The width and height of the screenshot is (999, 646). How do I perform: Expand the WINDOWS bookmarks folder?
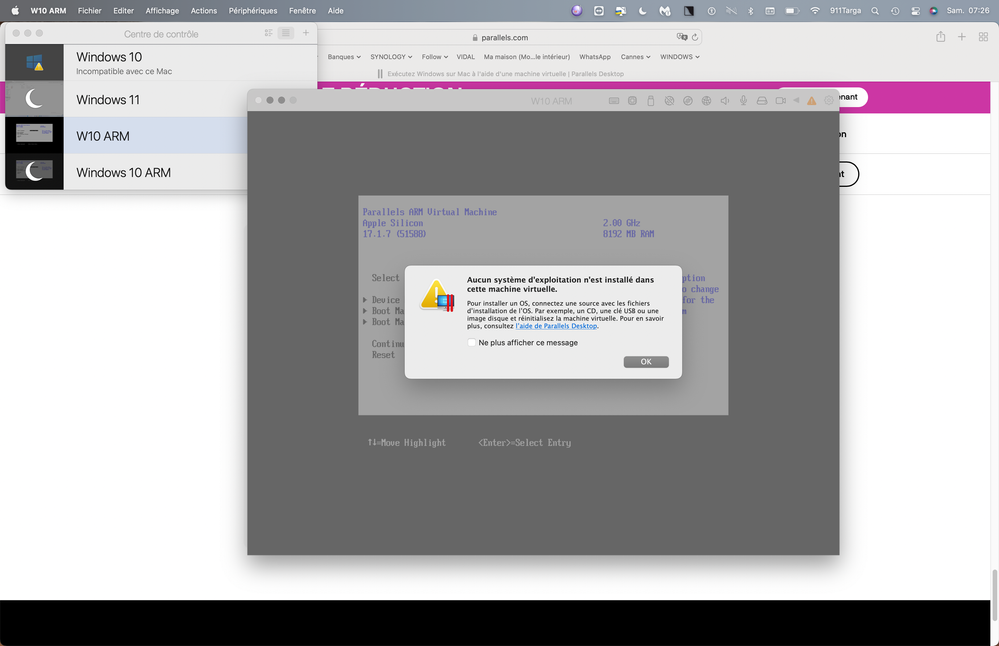point(679,57)
